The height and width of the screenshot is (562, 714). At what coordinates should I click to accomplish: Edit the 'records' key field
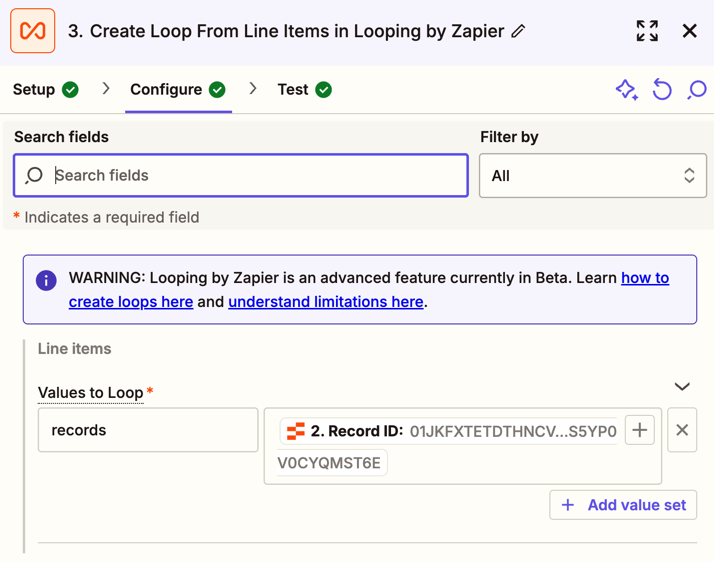click(x=148, y=430)
